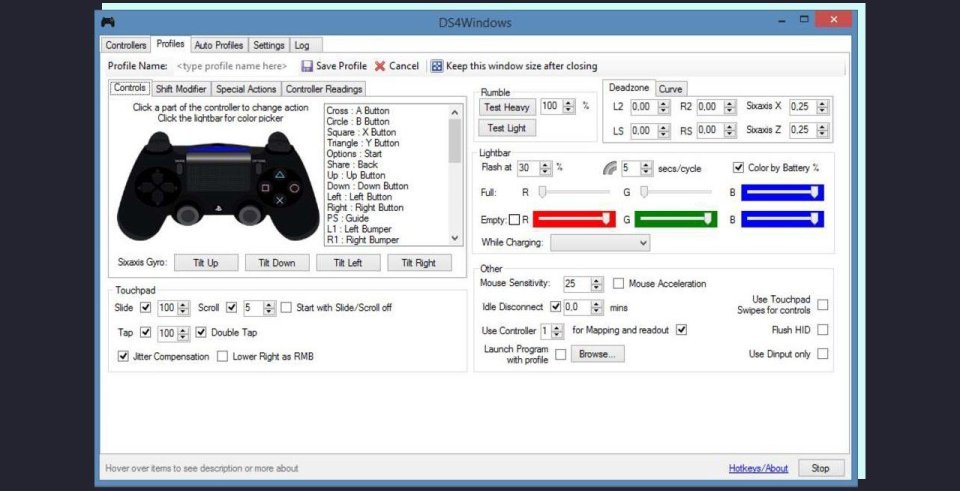
Task: Open the While Charging dropdown
Action: click(x=600, y=242)
